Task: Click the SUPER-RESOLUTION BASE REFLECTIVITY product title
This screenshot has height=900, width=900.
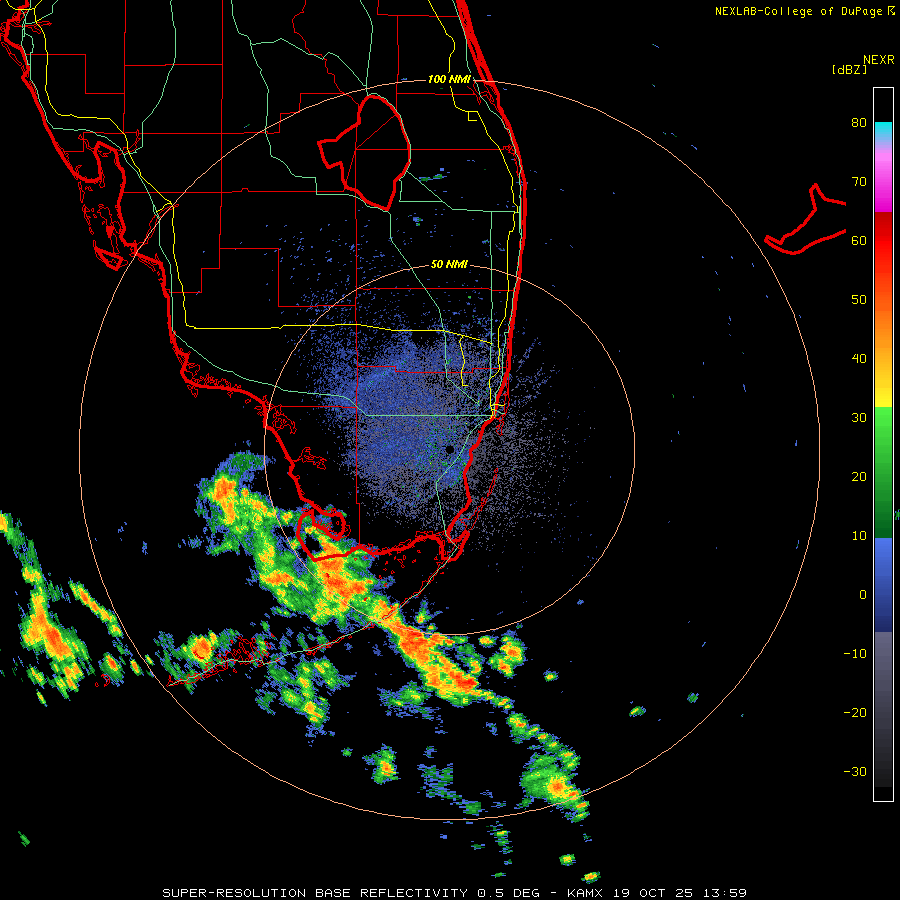Action: coord(315,893)
